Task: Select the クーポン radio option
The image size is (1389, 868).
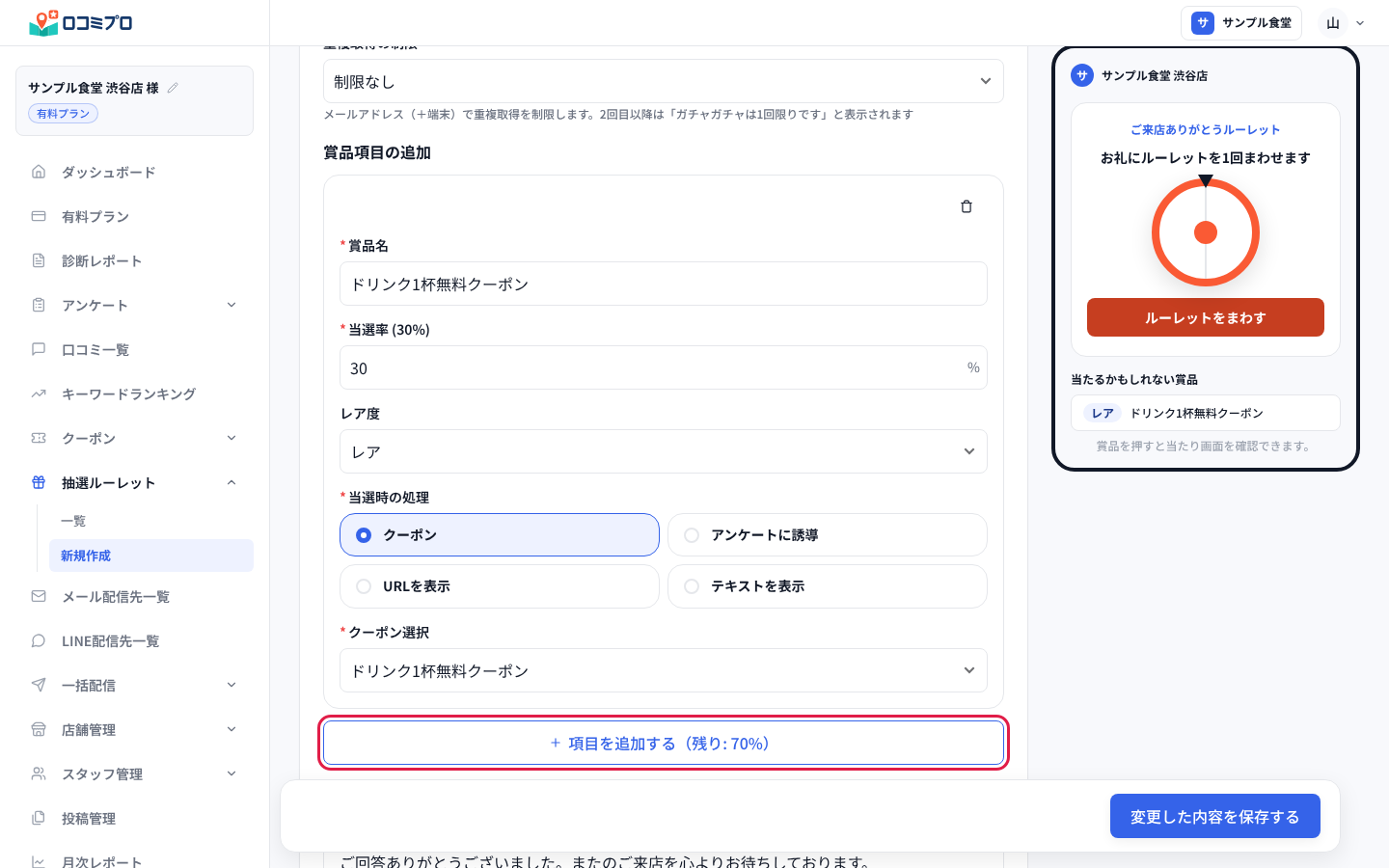Action: pos(500,535)
